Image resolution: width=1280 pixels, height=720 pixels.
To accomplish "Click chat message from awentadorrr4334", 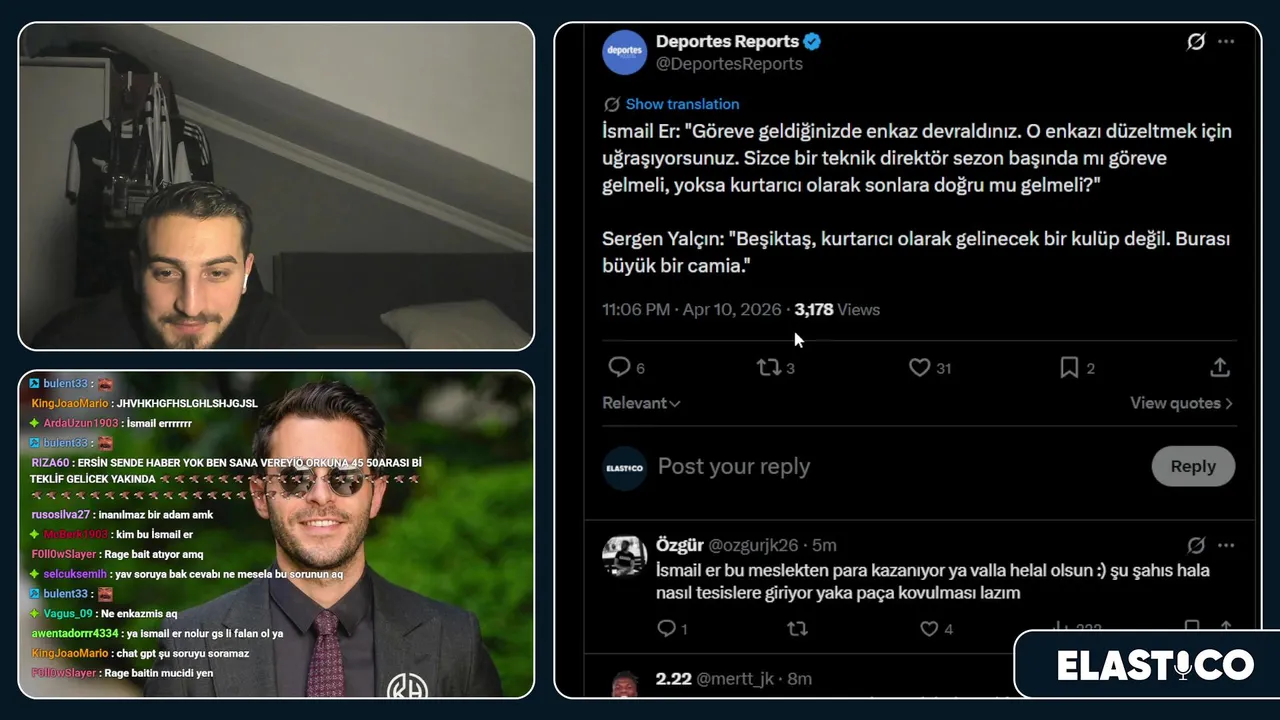I will tap(157, 633).
